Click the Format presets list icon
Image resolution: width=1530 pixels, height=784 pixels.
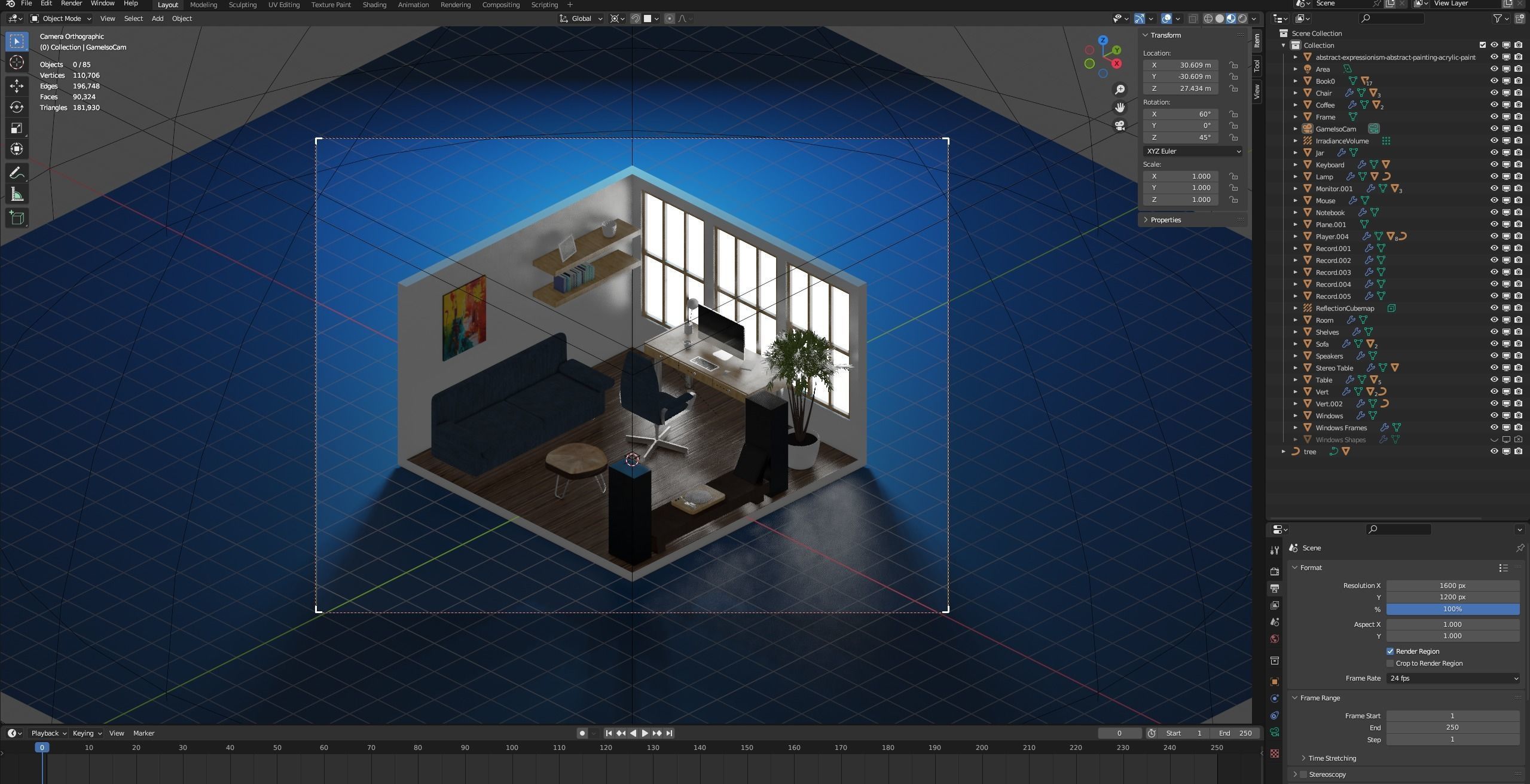point(1503,568)
